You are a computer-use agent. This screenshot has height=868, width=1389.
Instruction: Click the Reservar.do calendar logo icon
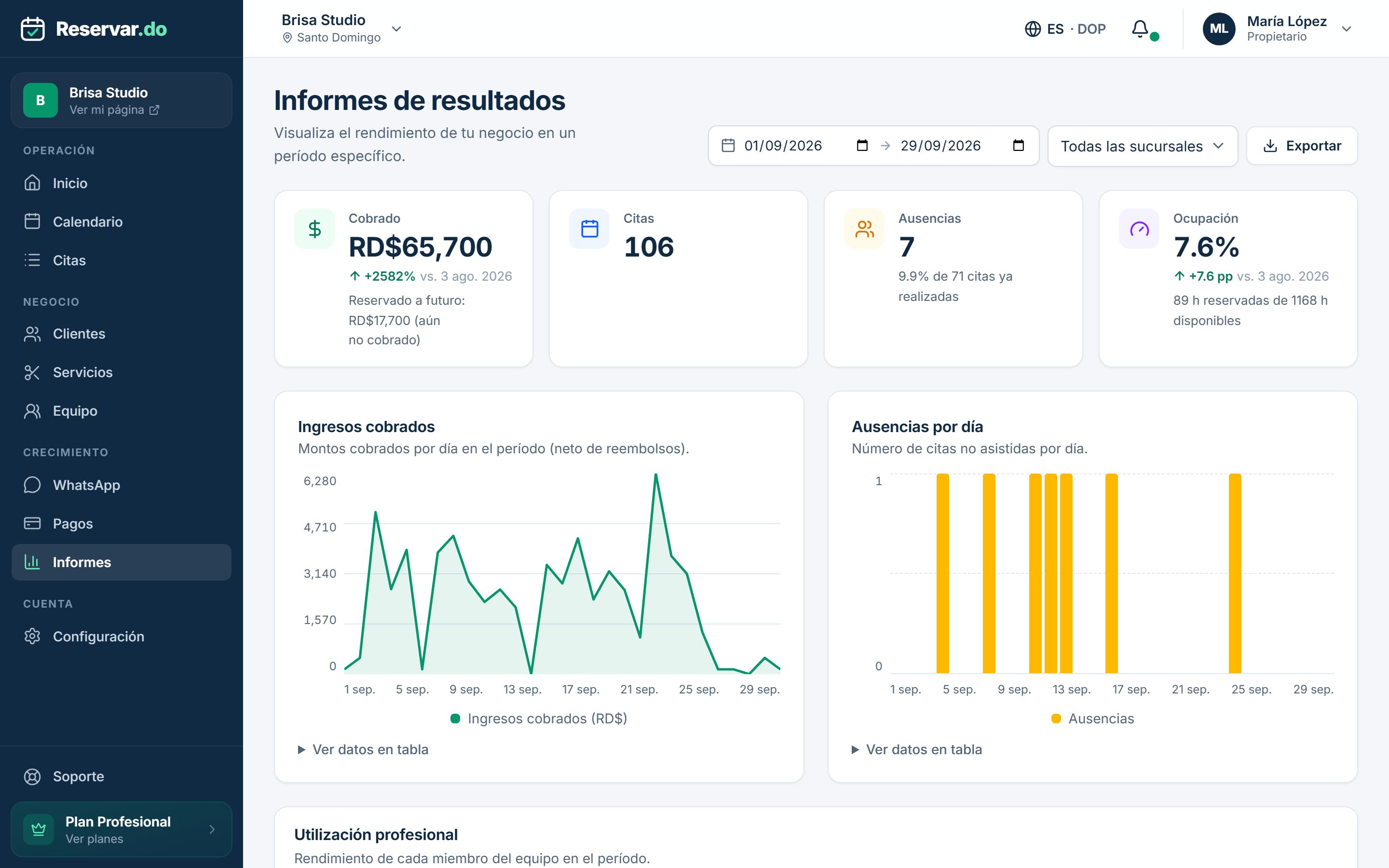tap(33, 29)
